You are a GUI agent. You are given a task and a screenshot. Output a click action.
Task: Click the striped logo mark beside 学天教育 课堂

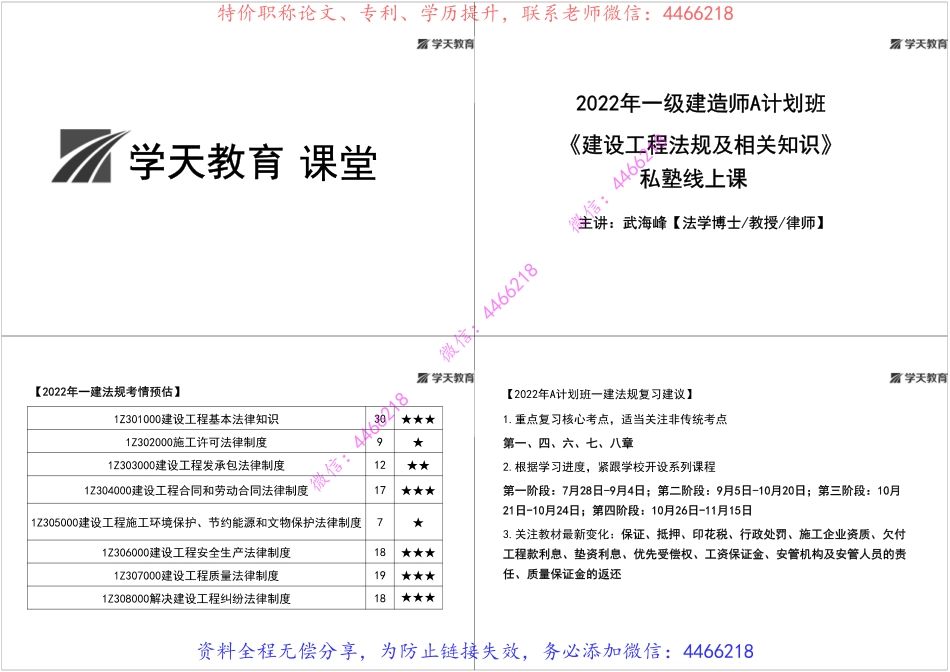83,157
